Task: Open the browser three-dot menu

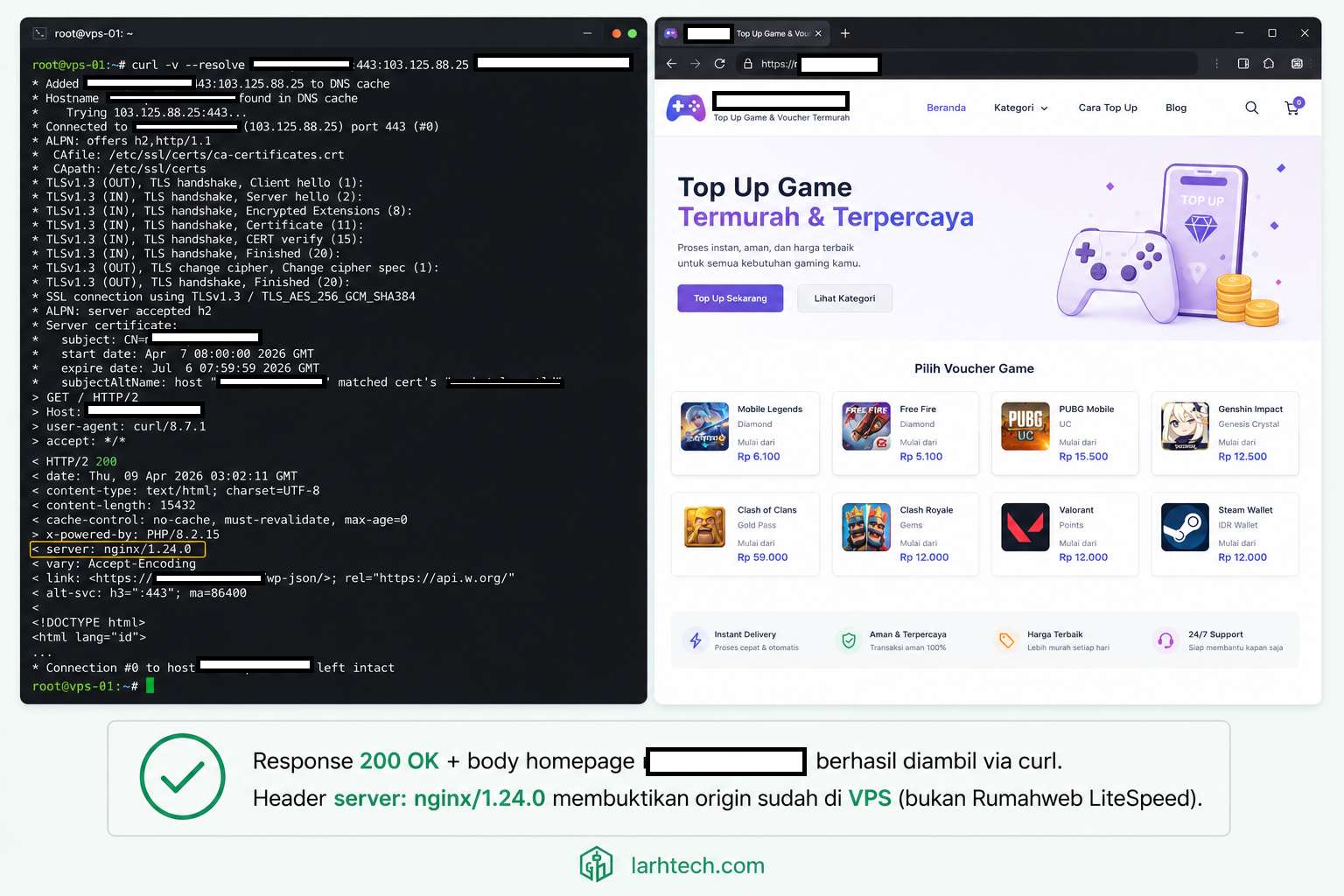Action: pyautogui.click(x=1216, y=64)
